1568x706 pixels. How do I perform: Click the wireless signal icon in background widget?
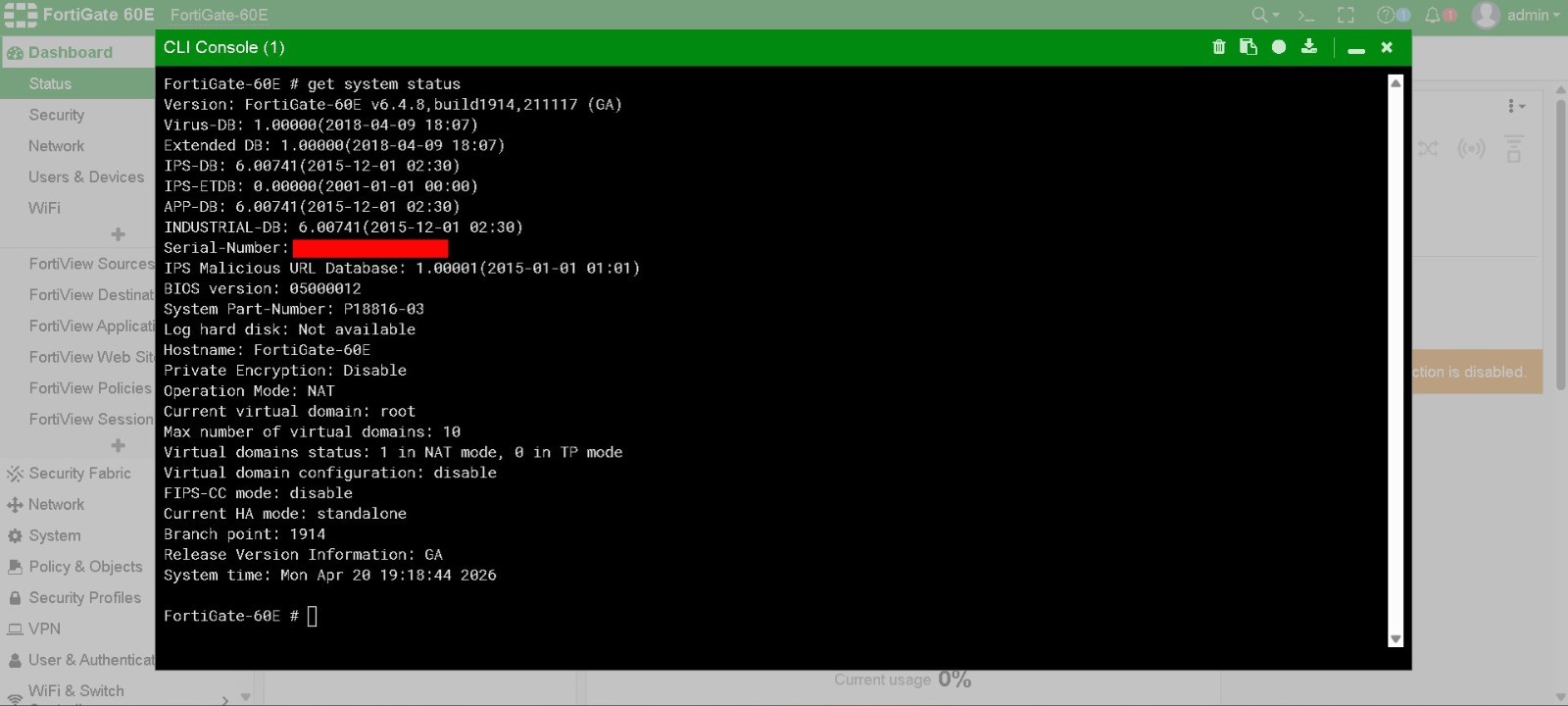click(x=1471, y=148)
